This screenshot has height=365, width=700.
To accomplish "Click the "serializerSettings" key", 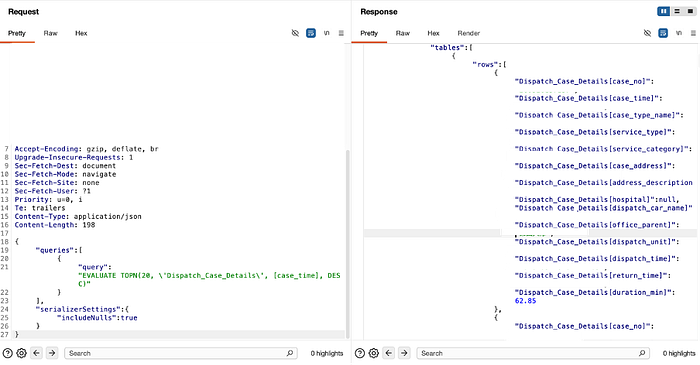I will pos(78,309).
